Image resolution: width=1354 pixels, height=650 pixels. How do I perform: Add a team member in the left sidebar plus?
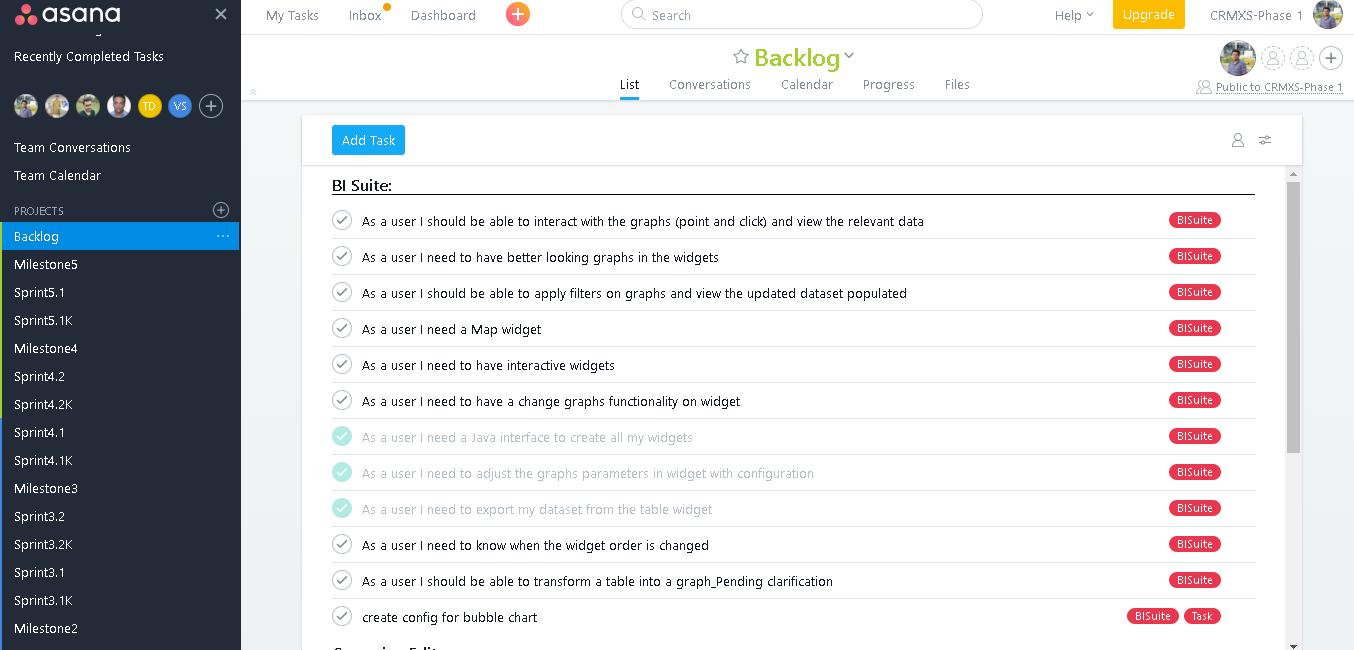[210, 106]
